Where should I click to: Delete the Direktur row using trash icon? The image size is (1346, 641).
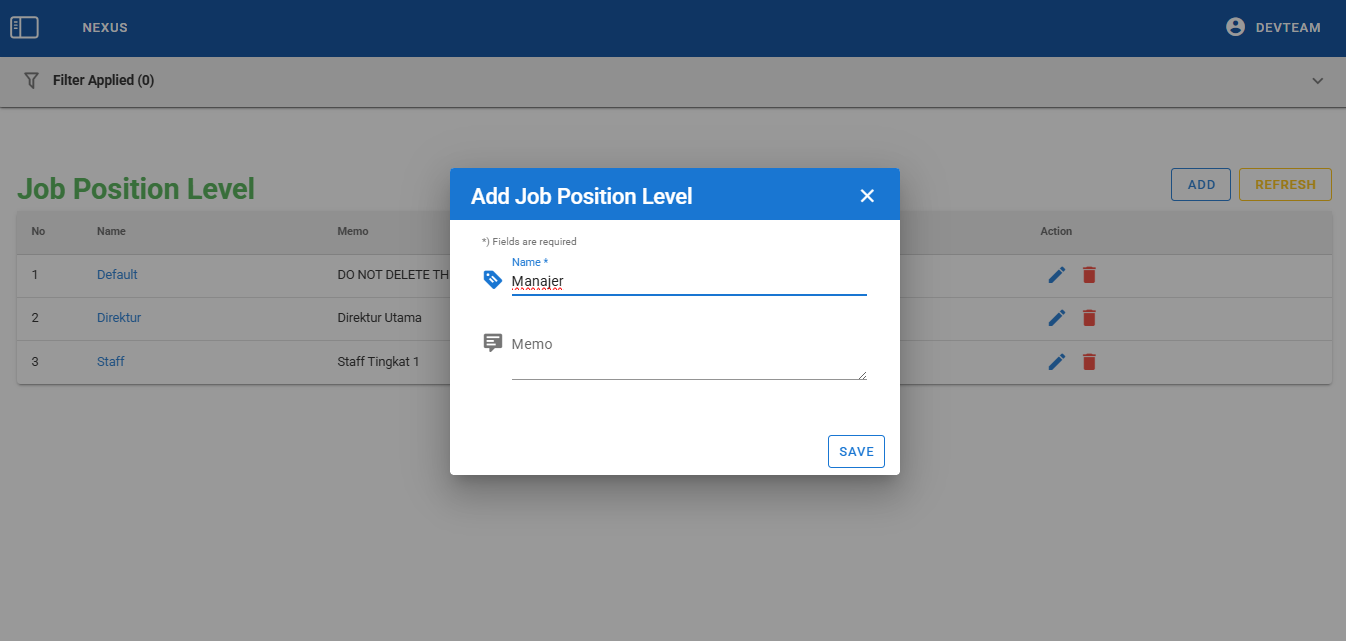tap(1089, 318)
